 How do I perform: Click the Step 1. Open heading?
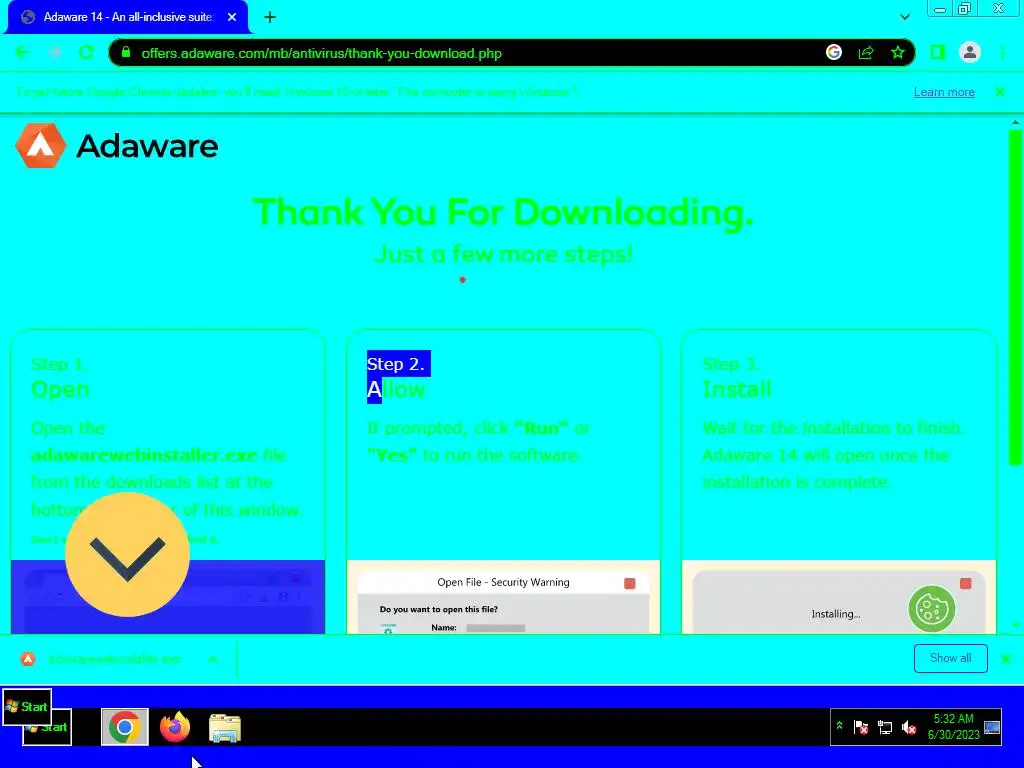pyautogui.click(x=59, y=377)
